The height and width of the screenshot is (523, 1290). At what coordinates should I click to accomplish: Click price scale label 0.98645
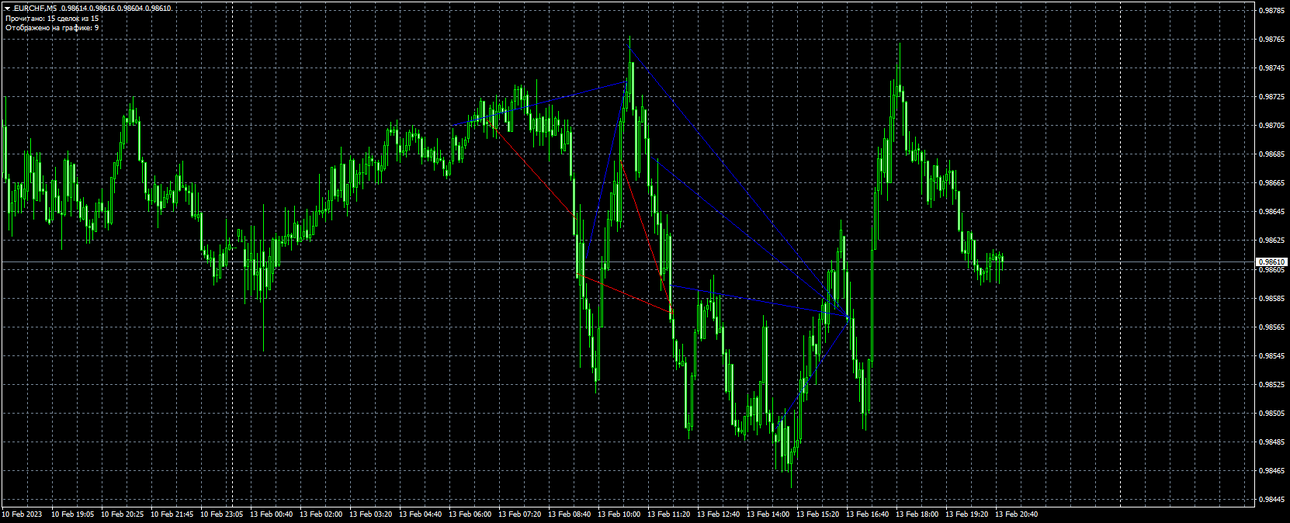click(1270, 212)
